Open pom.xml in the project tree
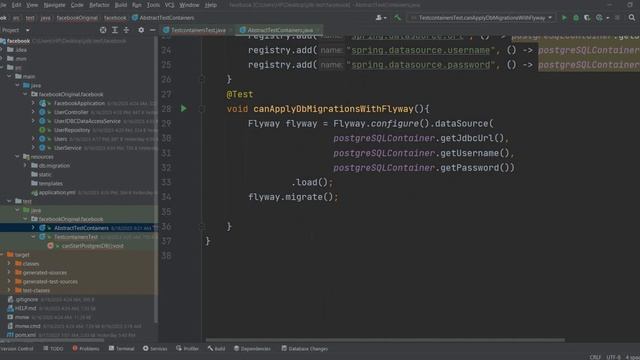 pyautogui.click(x=25, y=335)
